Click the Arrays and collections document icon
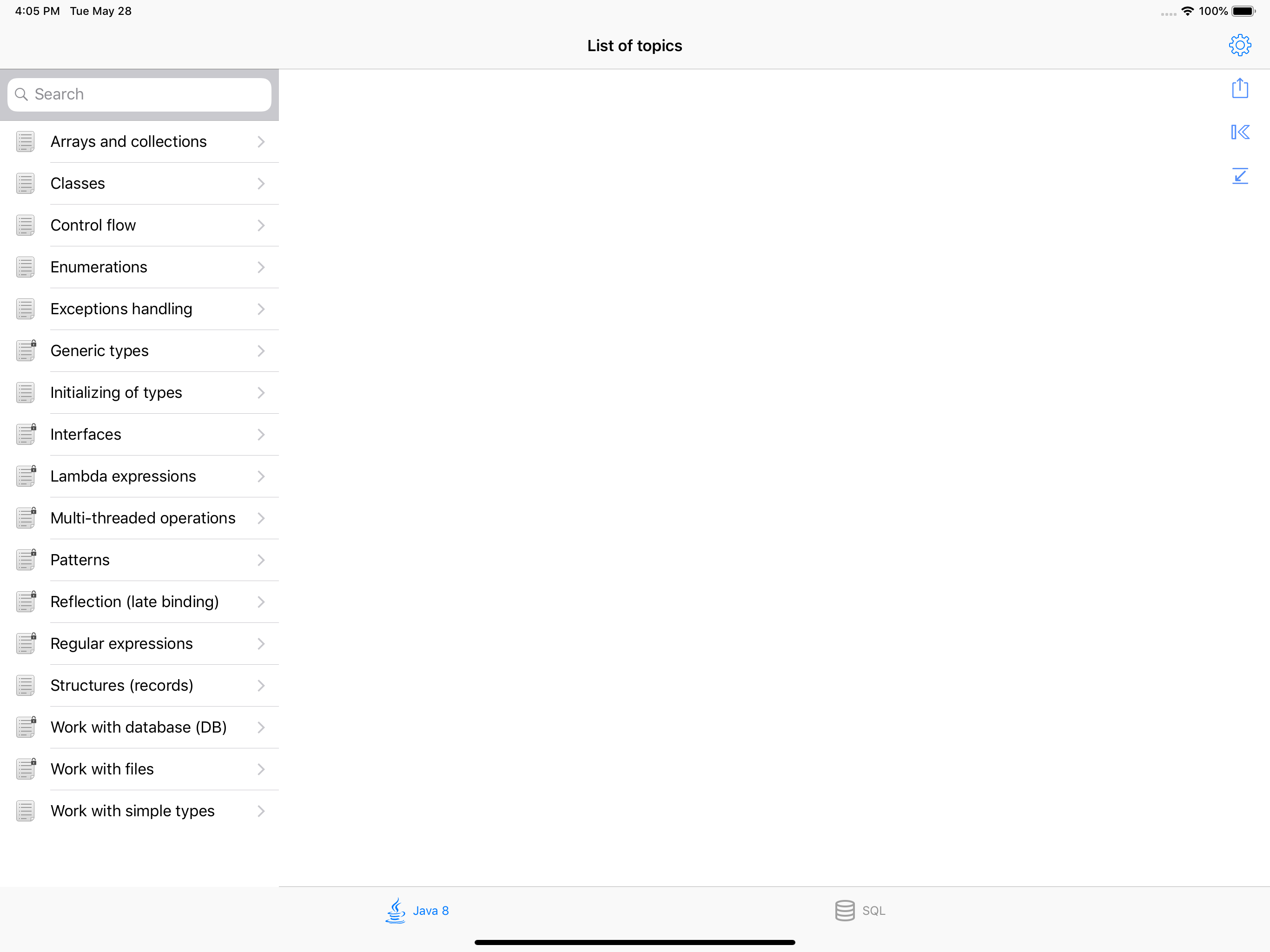 coord(25,141)
